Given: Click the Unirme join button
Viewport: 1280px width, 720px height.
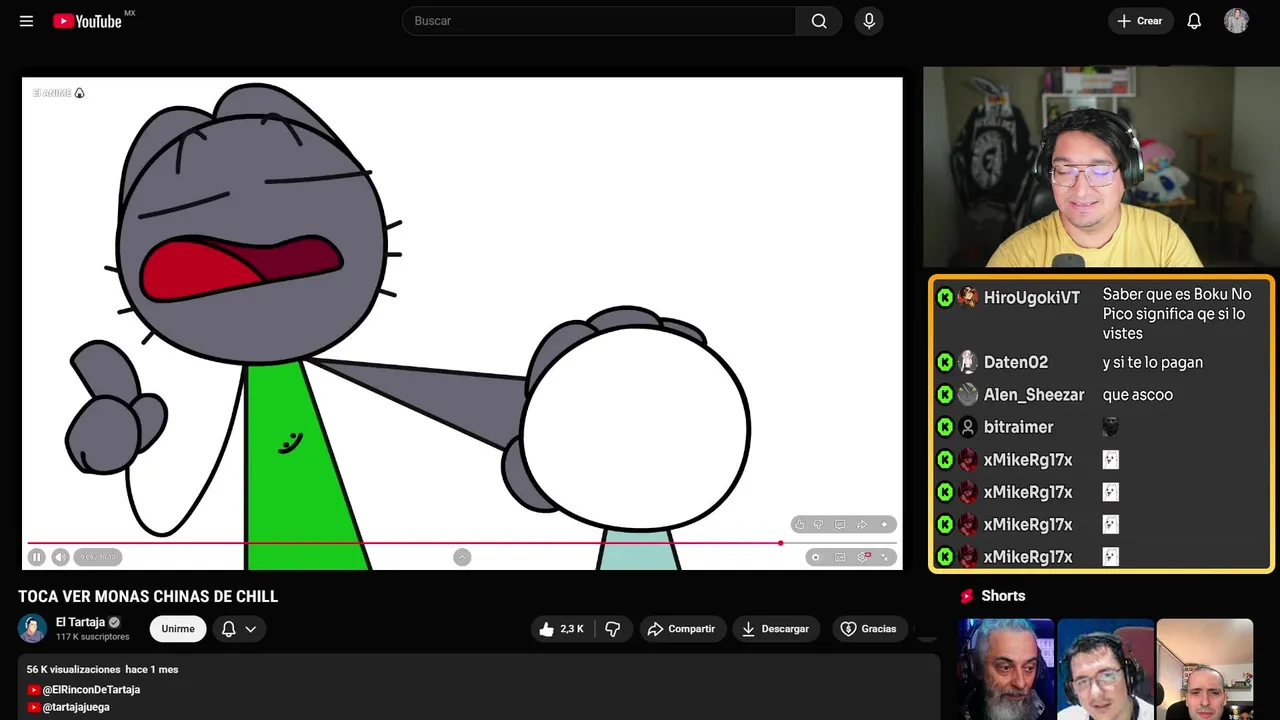Looking at the screenshot, I should [x=178, y=629].
